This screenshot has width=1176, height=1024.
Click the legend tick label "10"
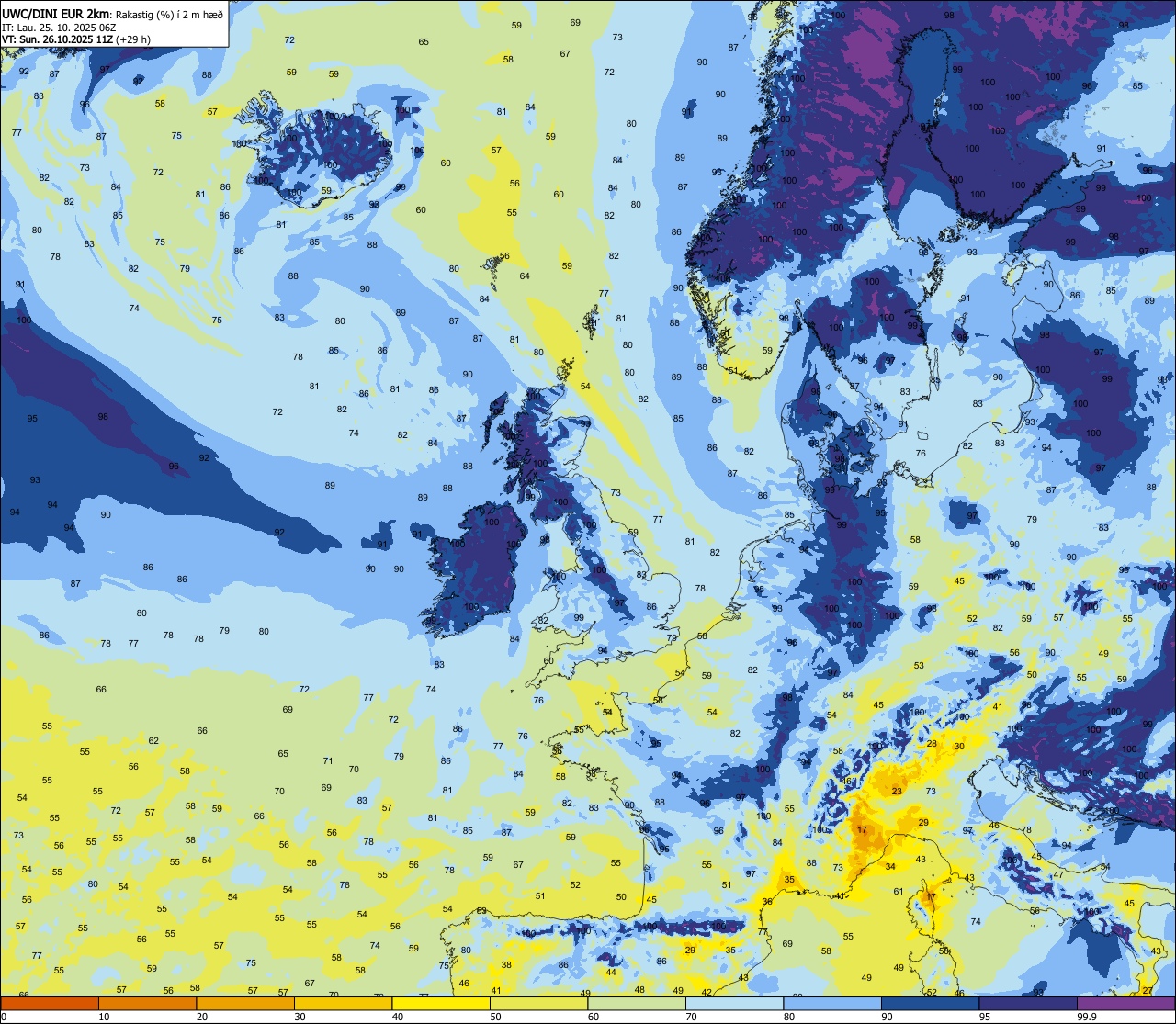tap(104, 1017)
